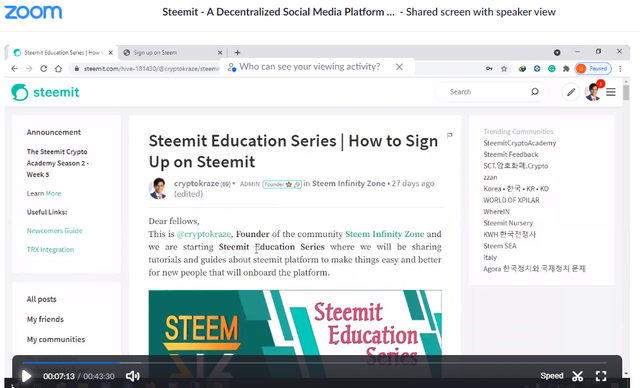Screen dimensions: 640x388
Task: Seek on the recording progress bar
Action: [314, 362]
